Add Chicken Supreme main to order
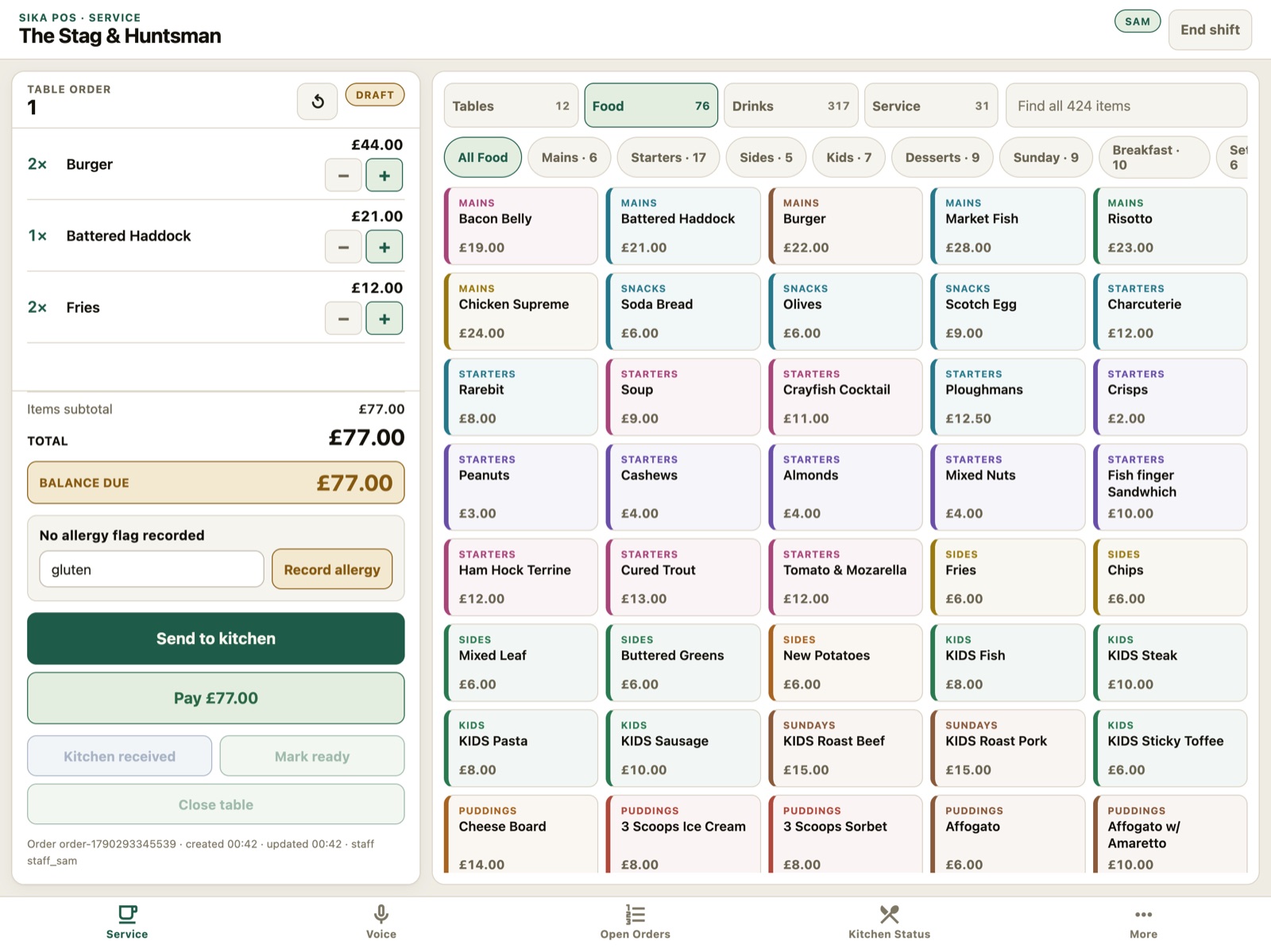This screenshot has height=952, width=1271. 521,311
